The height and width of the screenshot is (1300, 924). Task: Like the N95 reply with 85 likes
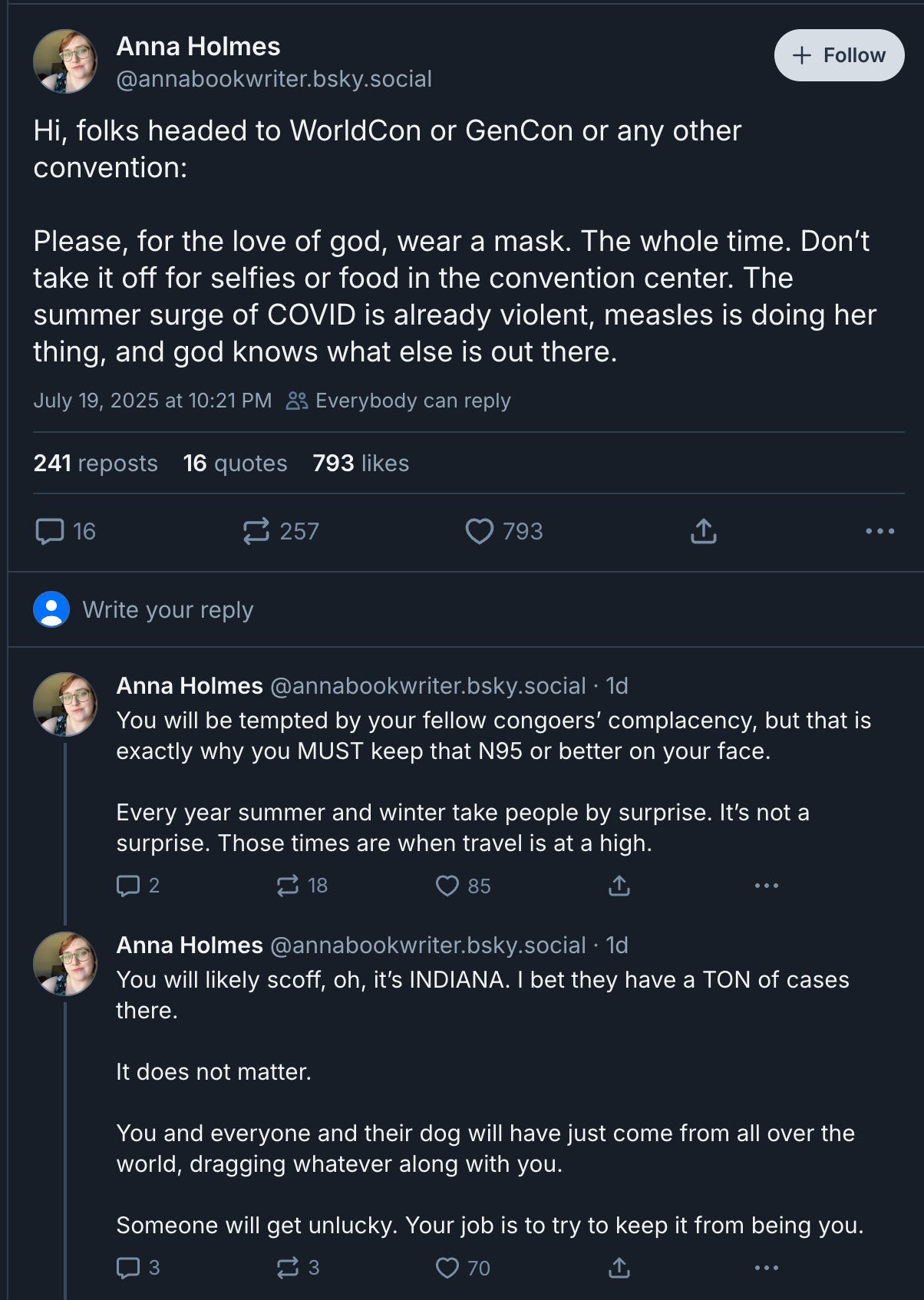[447, 886]
